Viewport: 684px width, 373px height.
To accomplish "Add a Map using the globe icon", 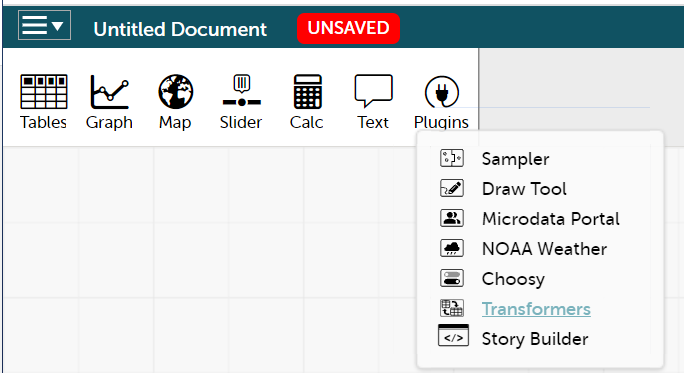I will click(175, 91).
